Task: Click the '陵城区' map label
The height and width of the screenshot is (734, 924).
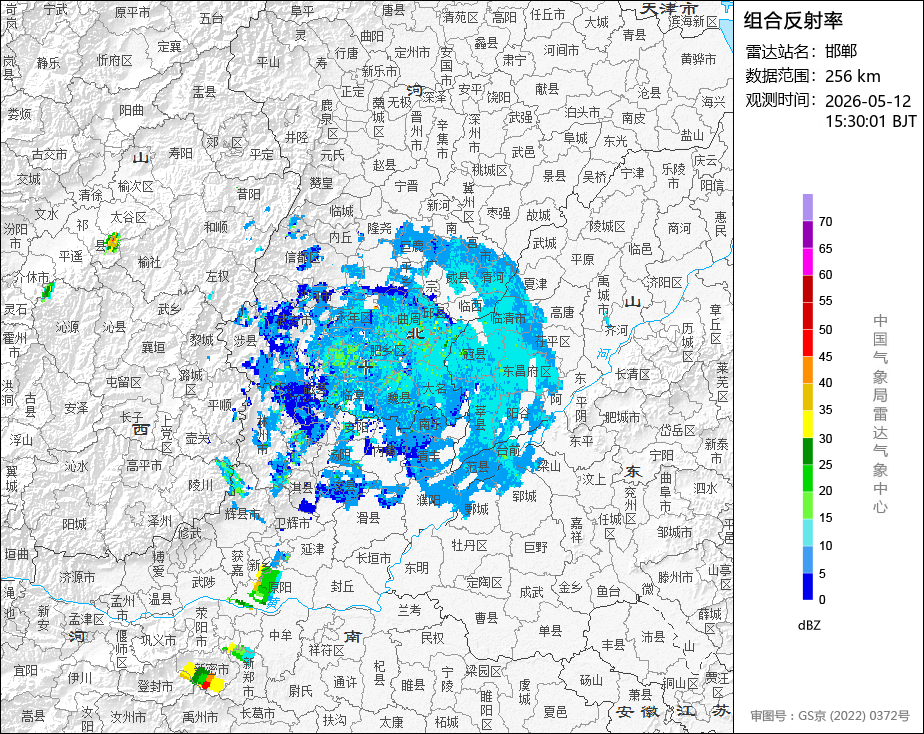Action: pyautogui.click(x=608, y=226)
